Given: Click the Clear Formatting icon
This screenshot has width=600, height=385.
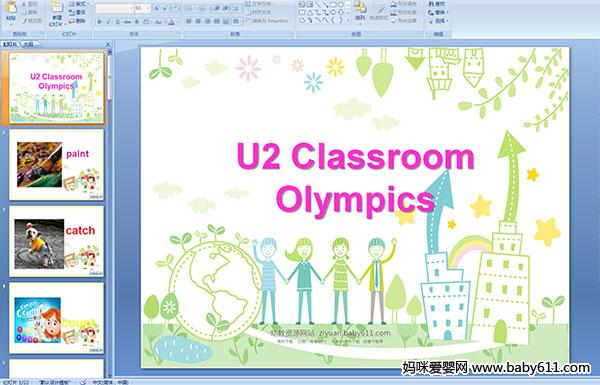Looking at the screenshot, I should coord(175,8).
